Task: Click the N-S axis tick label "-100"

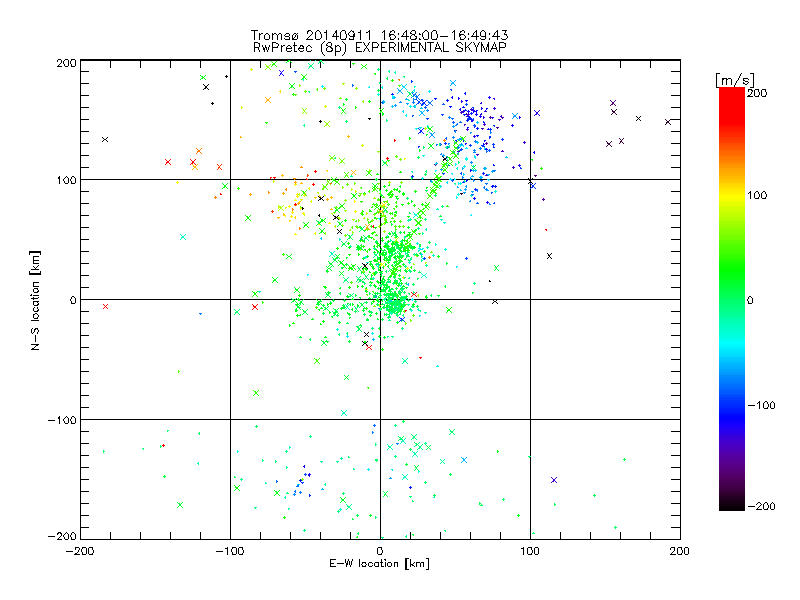Action: [62, 420]
